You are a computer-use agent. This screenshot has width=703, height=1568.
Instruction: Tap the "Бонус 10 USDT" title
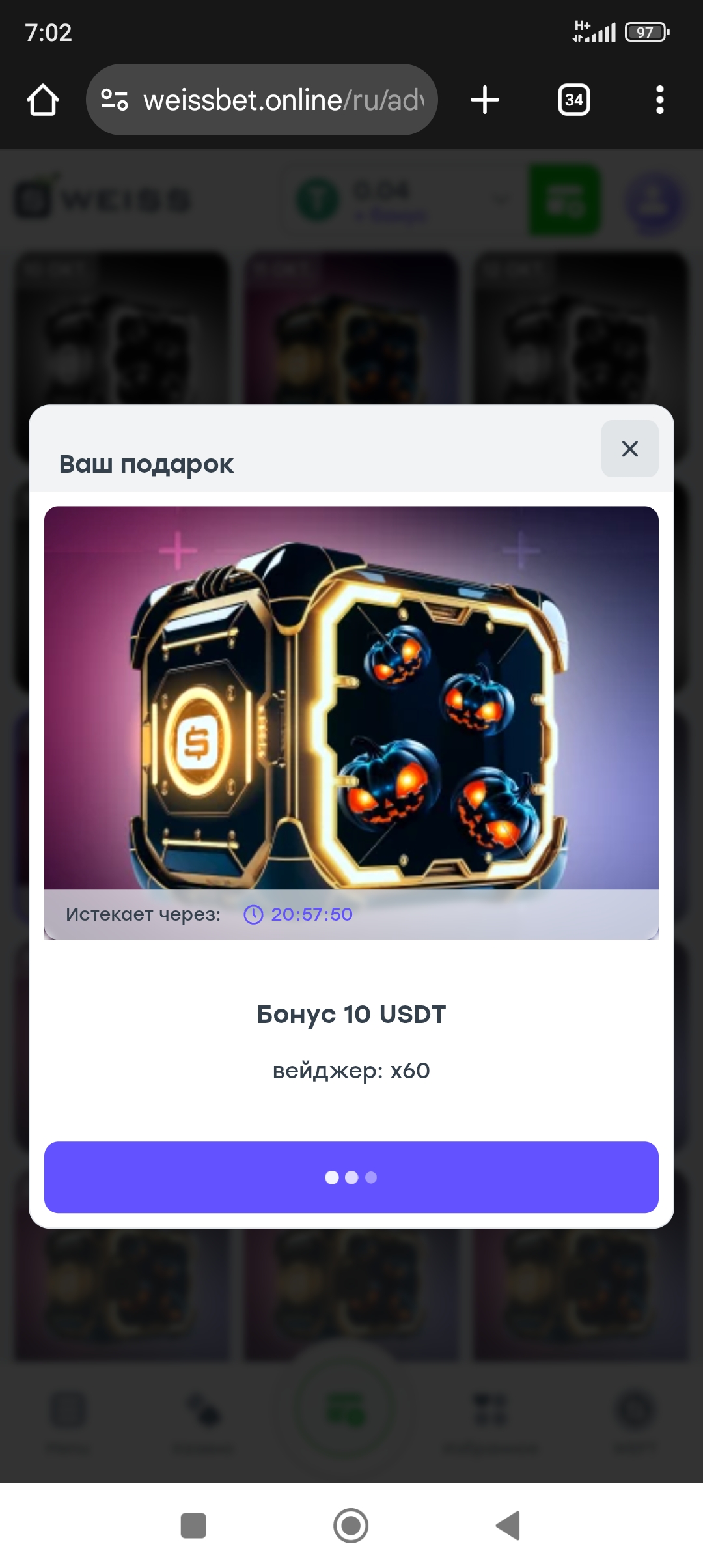pyautogui.click(x=351, y=1015)
